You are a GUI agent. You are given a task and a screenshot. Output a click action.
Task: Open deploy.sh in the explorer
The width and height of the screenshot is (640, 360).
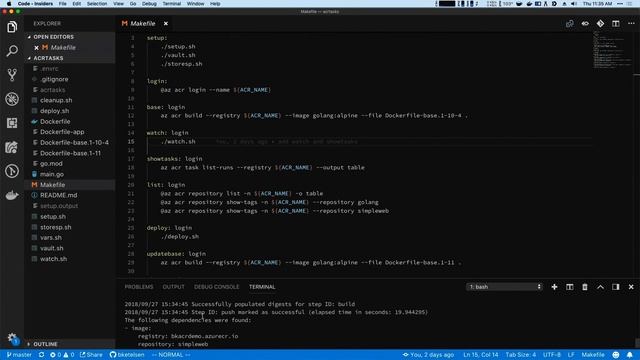(54, 111)
